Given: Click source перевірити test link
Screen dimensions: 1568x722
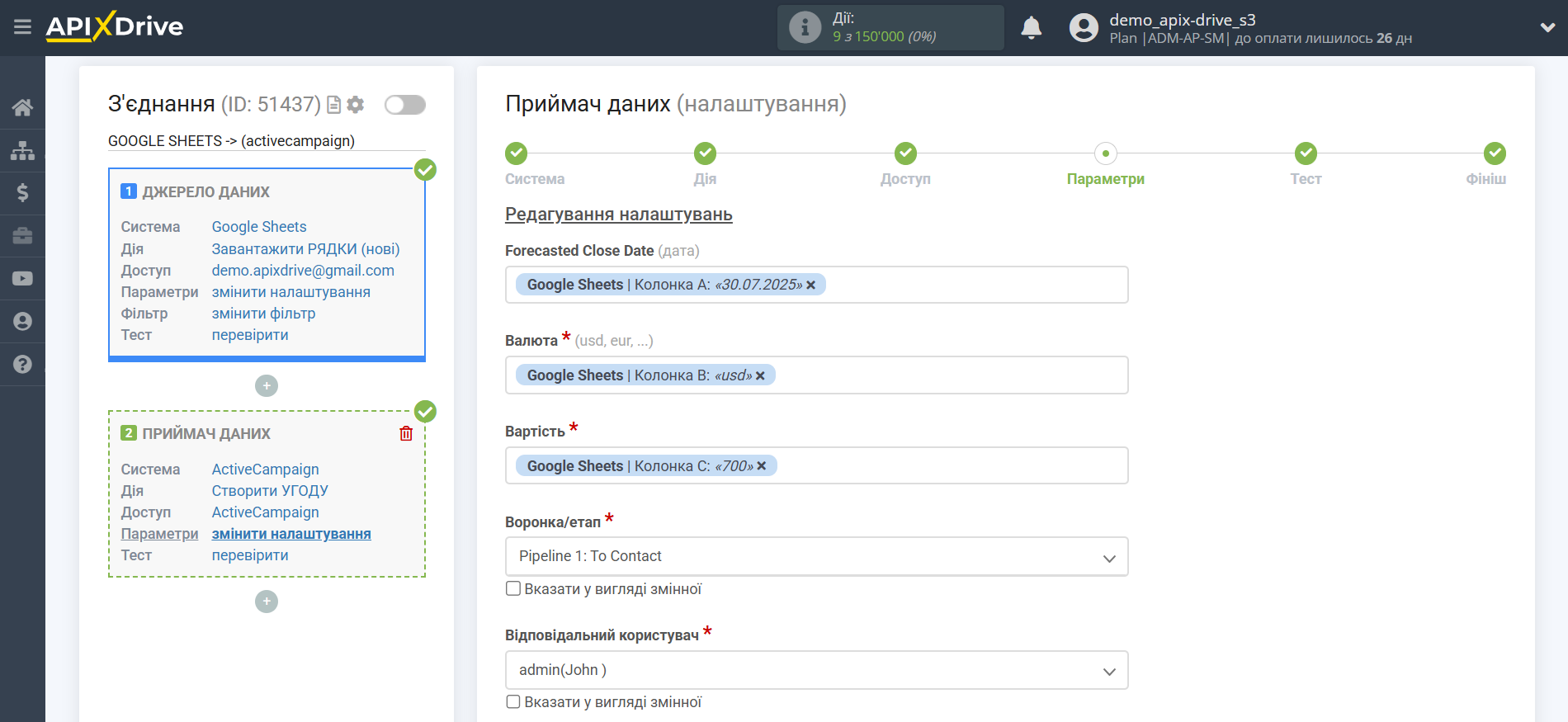Looking at the screenshot, I should tap(250, 335).
